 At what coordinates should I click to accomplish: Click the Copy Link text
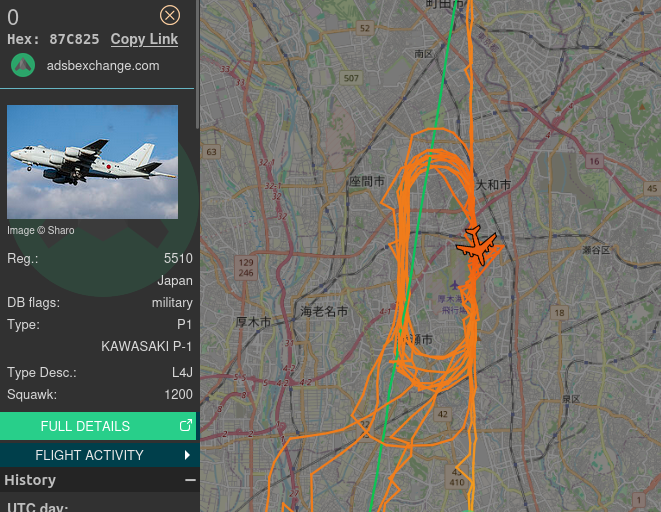(144, 39)
